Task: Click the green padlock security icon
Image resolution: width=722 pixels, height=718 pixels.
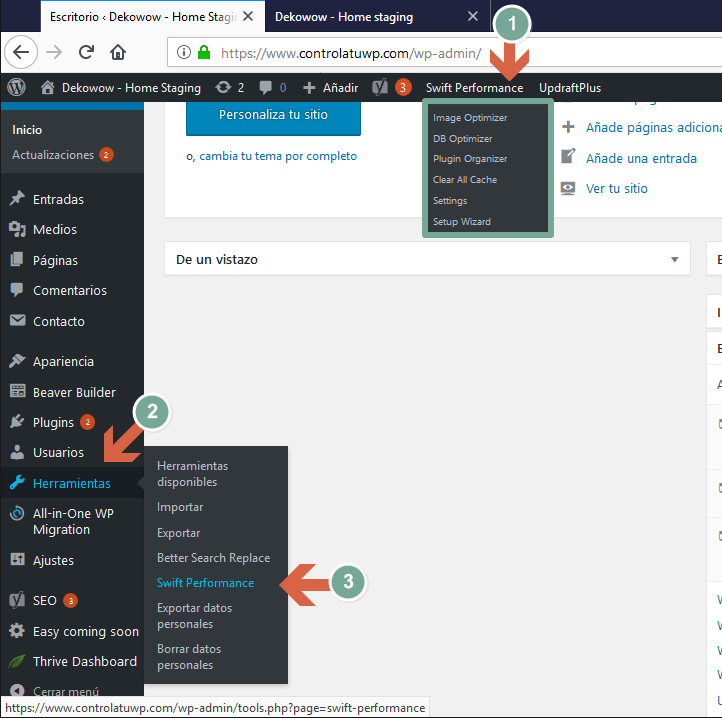Action: point(204,52)
